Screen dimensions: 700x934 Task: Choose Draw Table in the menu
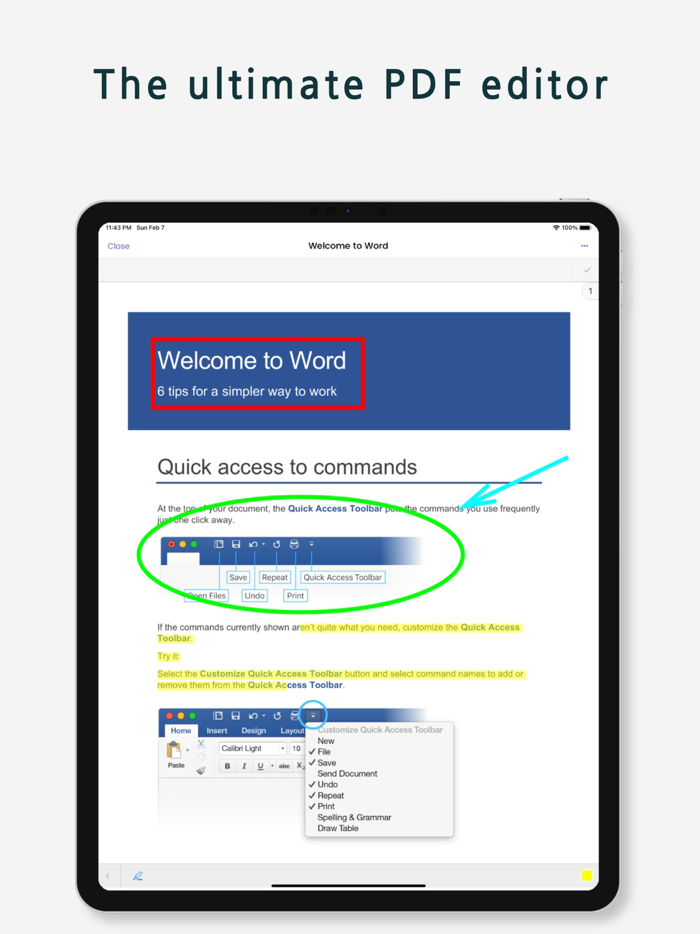coord(338,828)
